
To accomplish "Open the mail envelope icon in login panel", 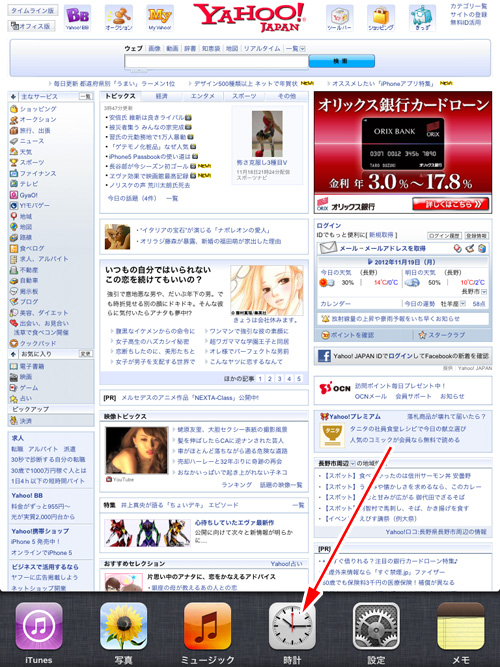I will click(328, 248).
